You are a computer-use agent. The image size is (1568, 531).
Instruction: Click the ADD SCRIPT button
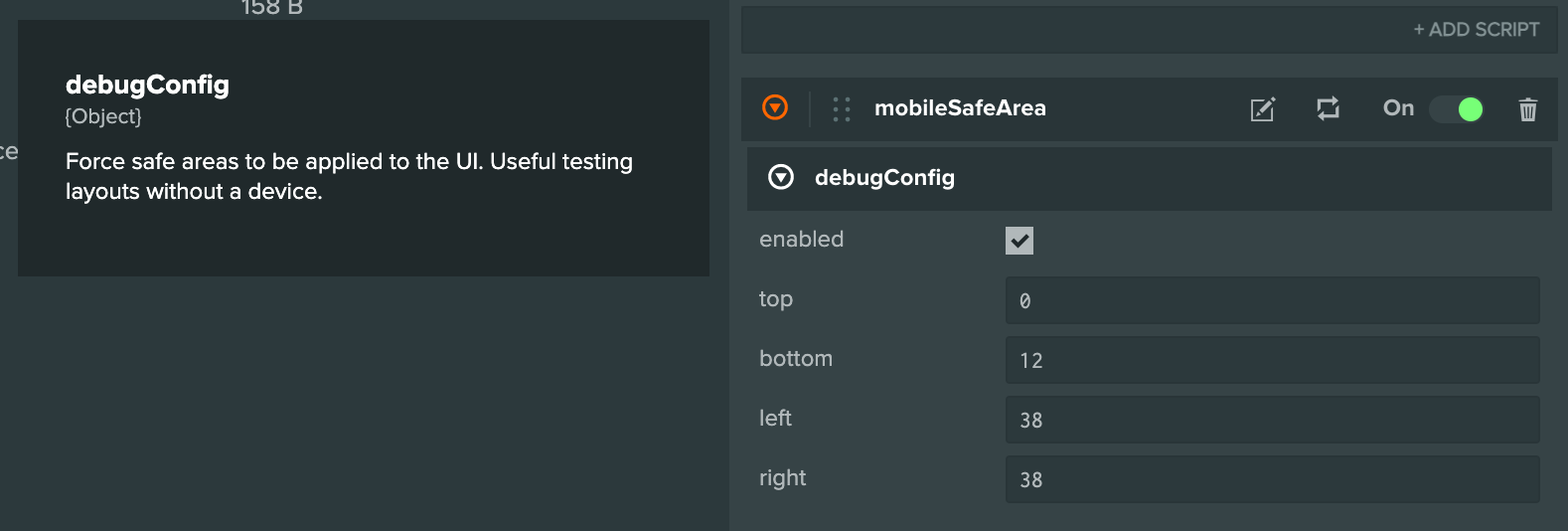1477,30
